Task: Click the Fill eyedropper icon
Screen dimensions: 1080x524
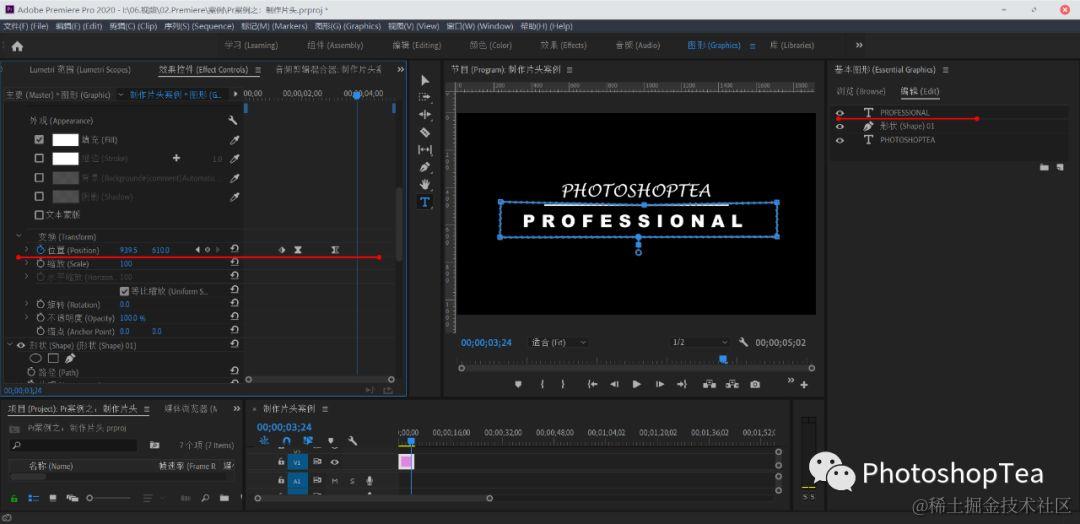Action: 234,140
